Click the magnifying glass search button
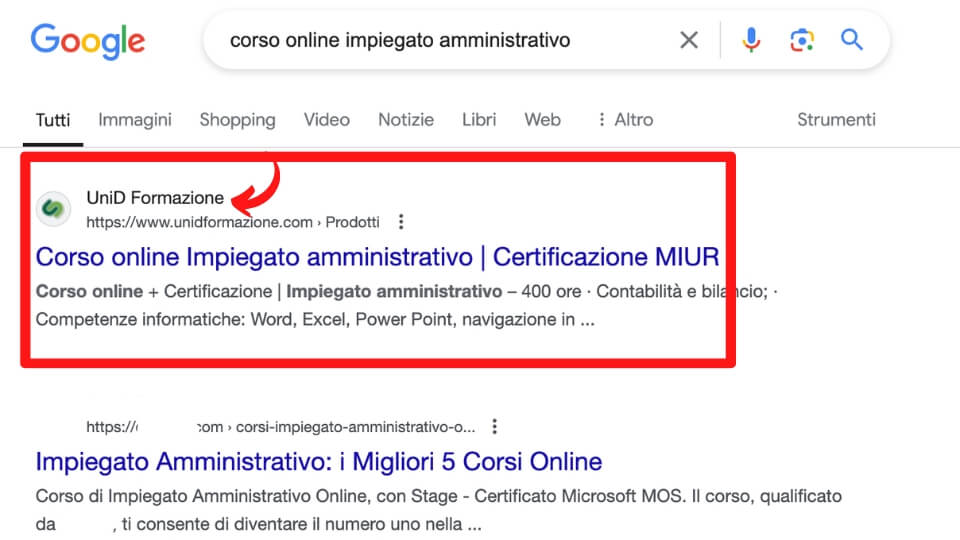 point(852,40)
